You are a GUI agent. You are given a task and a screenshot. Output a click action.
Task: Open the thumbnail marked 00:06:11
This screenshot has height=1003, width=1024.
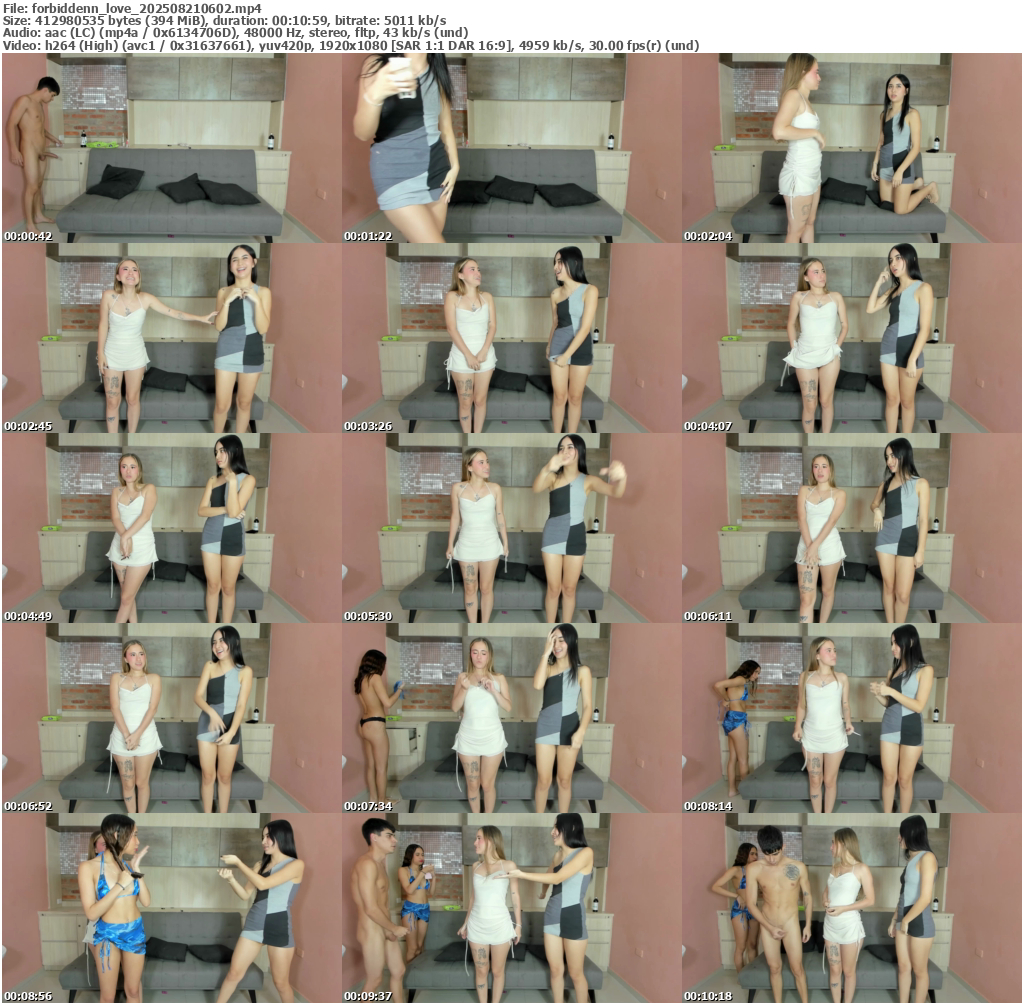[x=851, y=528]
